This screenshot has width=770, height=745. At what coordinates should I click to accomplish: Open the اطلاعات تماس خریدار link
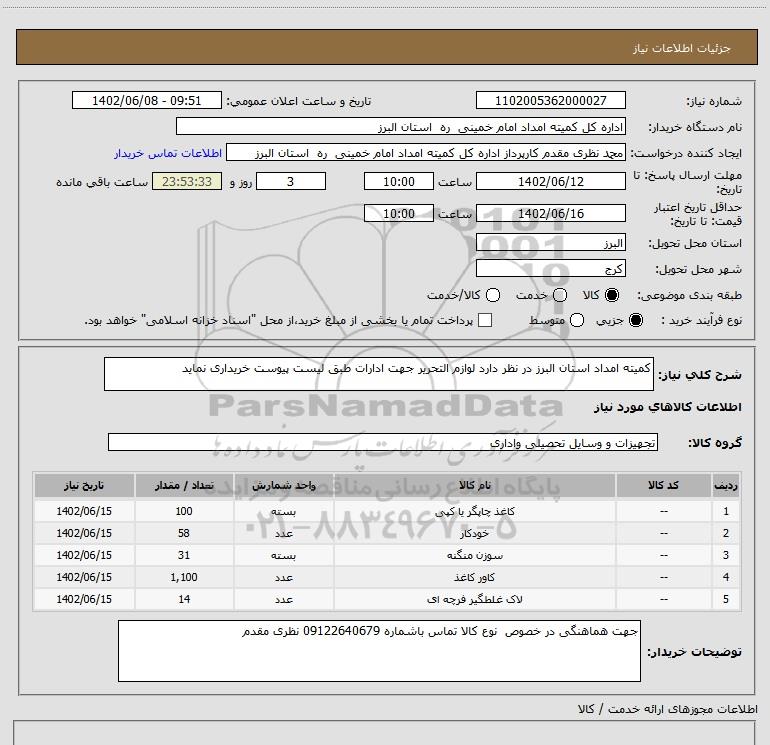(168, 153)
